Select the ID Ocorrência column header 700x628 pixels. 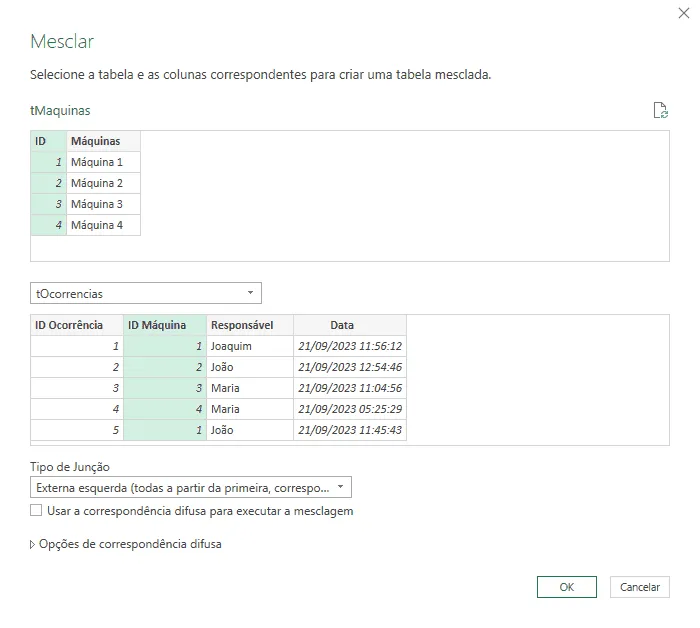(77, 325)
